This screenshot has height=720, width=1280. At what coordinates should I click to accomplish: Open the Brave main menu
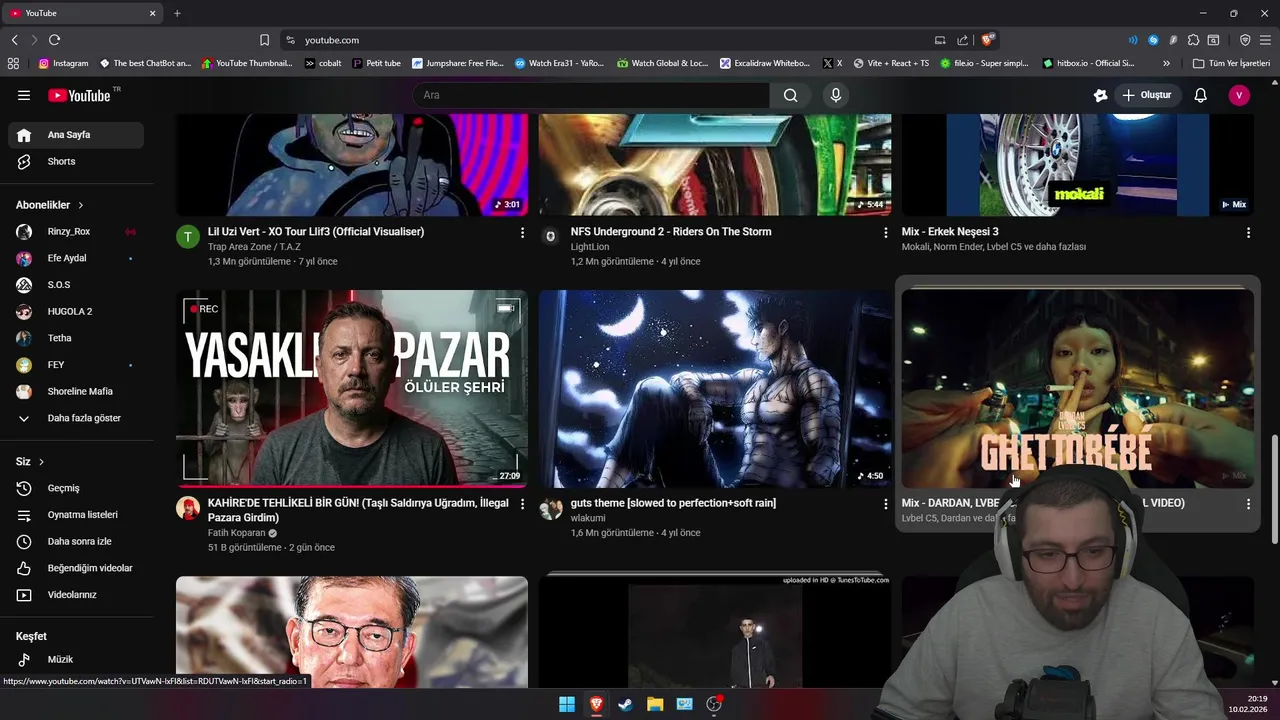click(x=1265, y=40)
